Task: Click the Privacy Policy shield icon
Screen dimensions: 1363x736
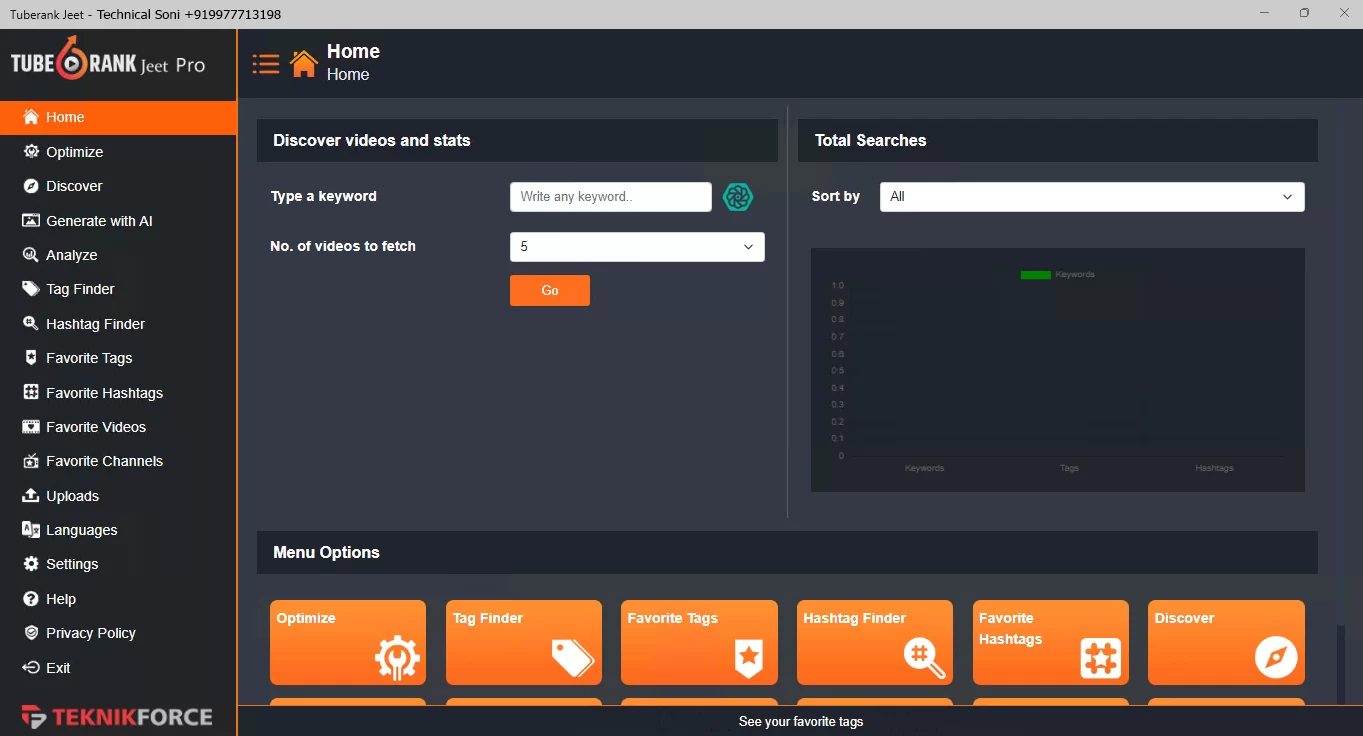Action: tap(31, 633)
